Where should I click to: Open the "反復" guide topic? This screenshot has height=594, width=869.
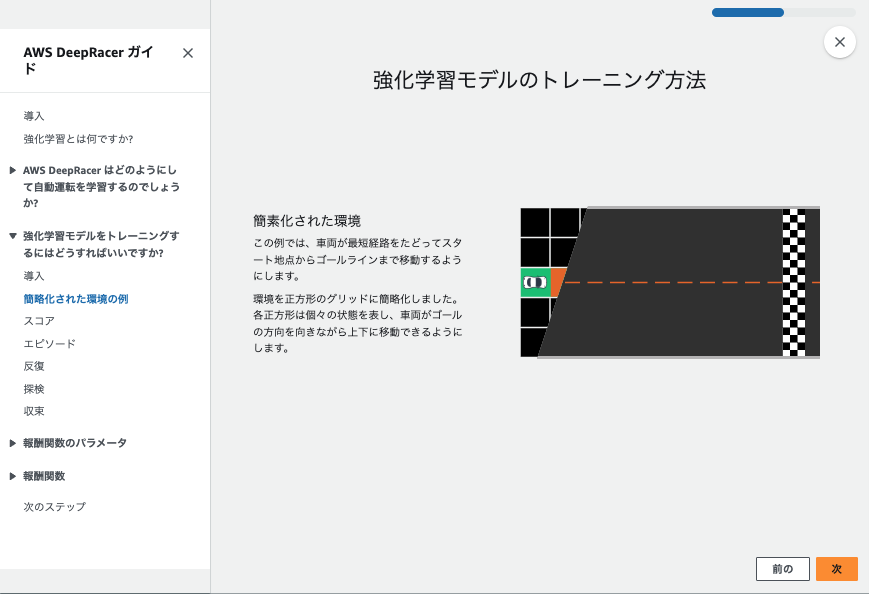[x=33, y=365]
